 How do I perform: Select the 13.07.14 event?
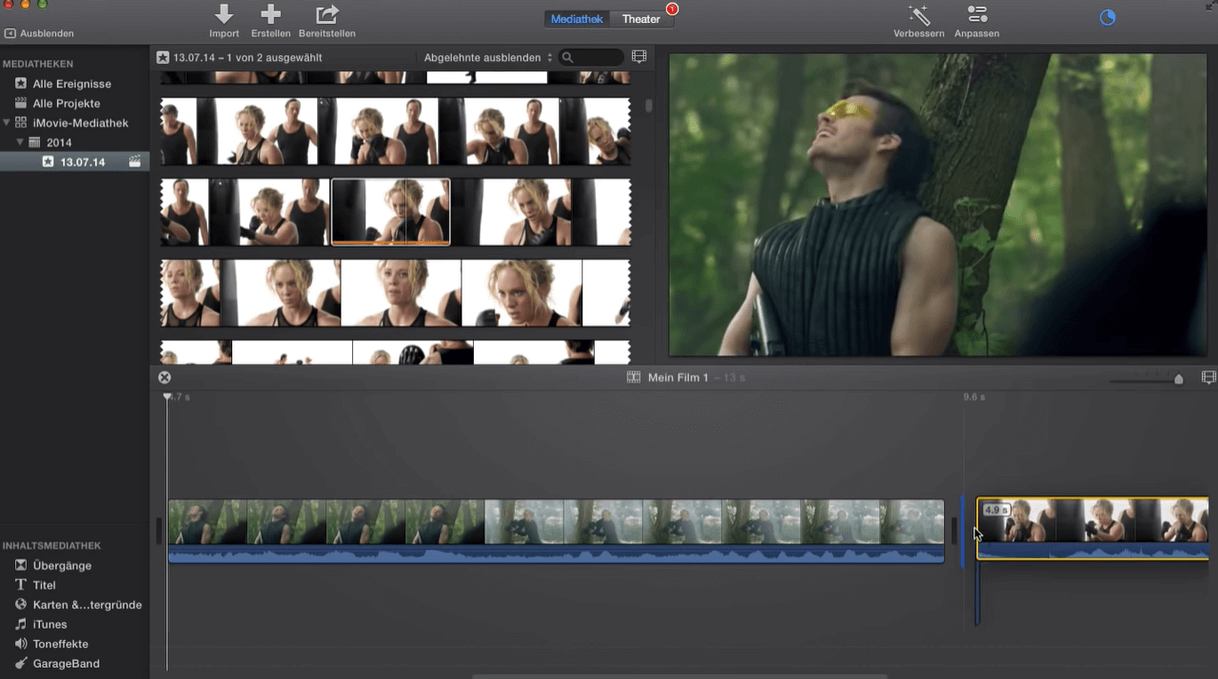tap(82, 162)
